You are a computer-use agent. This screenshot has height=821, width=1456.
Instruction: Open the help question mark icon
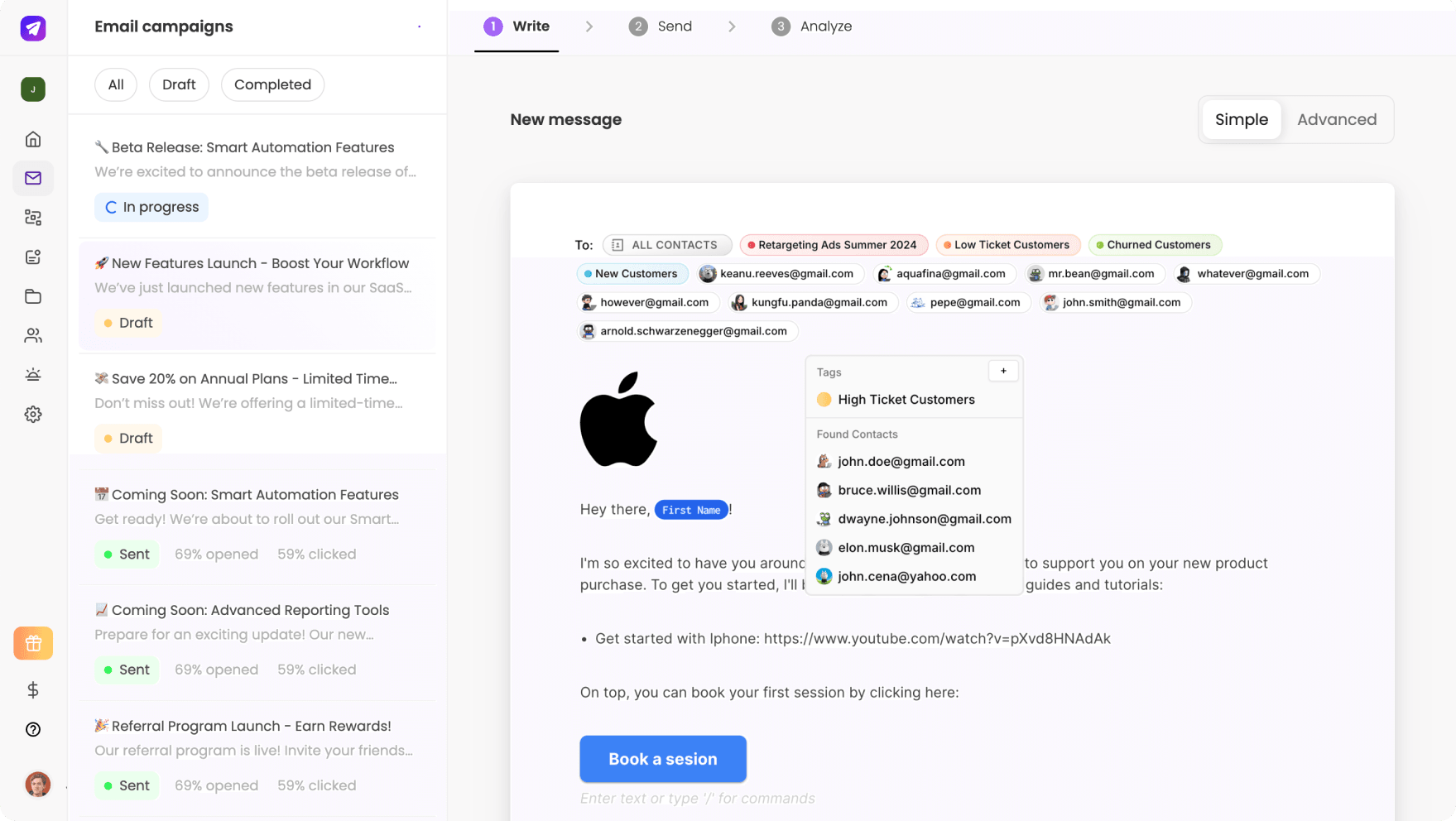(33, 729)
